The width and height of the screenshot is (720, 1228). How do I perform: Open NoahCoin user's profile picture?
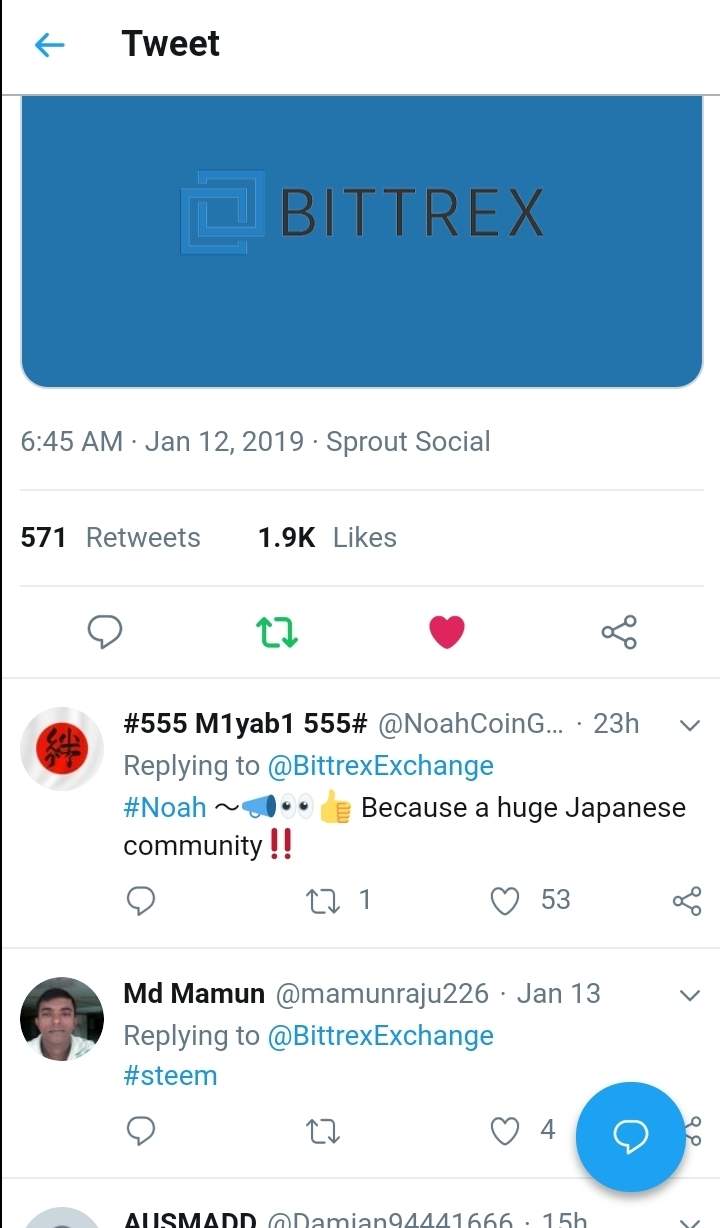click(62, 749)
